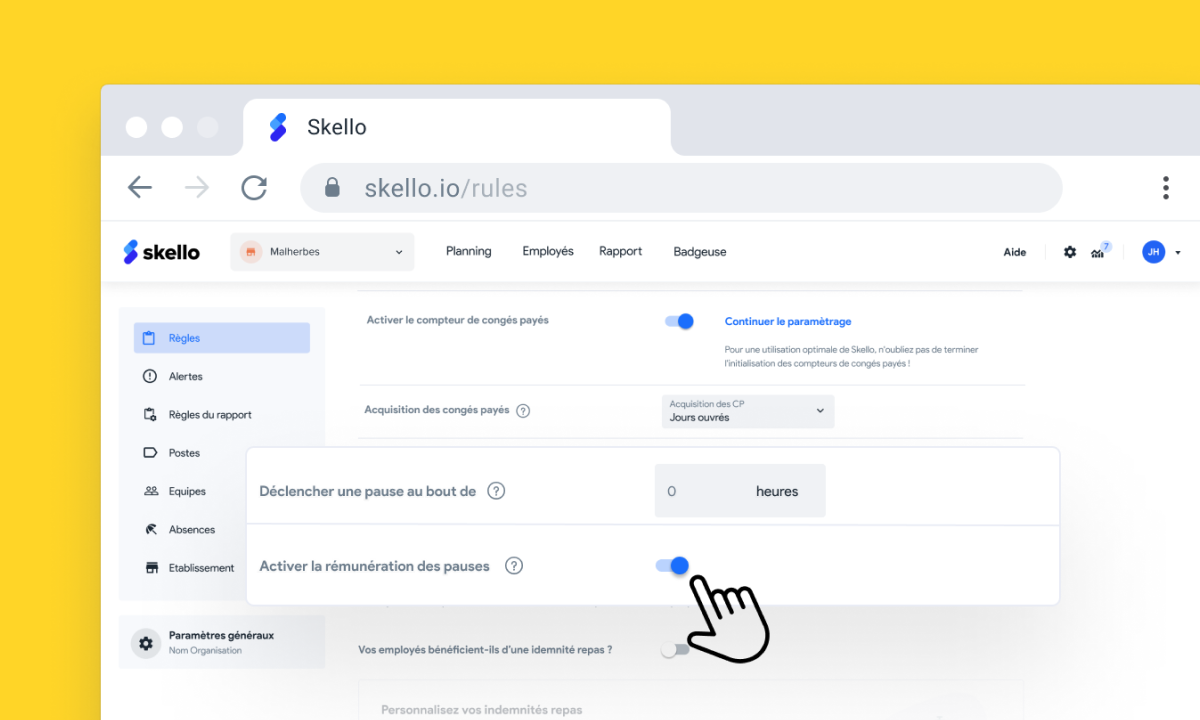
Task: Click the pause trigger hours input field
Action: coord(740,491)
